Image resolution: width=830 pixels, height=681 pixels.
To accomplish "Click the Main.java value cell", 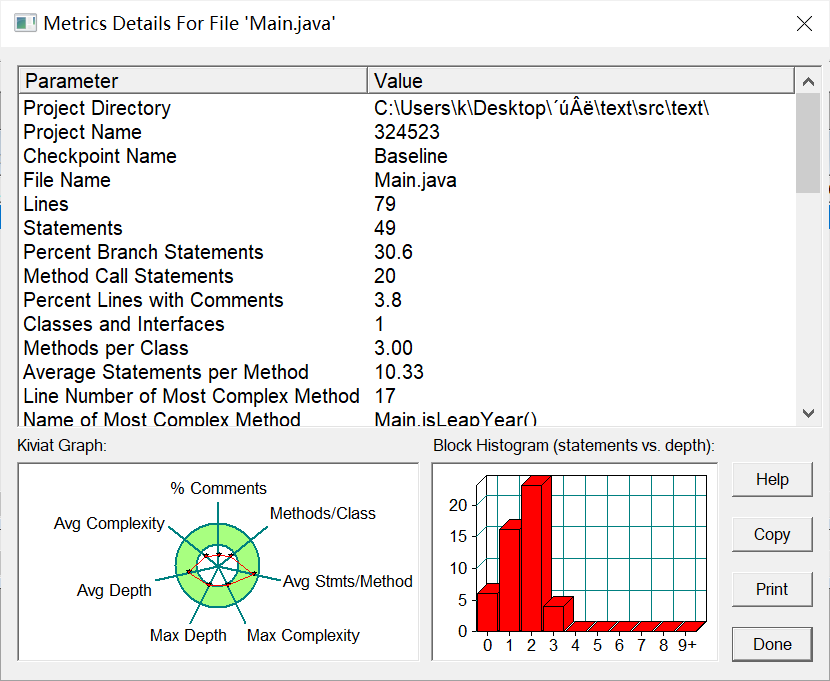I will pos(416,180).
